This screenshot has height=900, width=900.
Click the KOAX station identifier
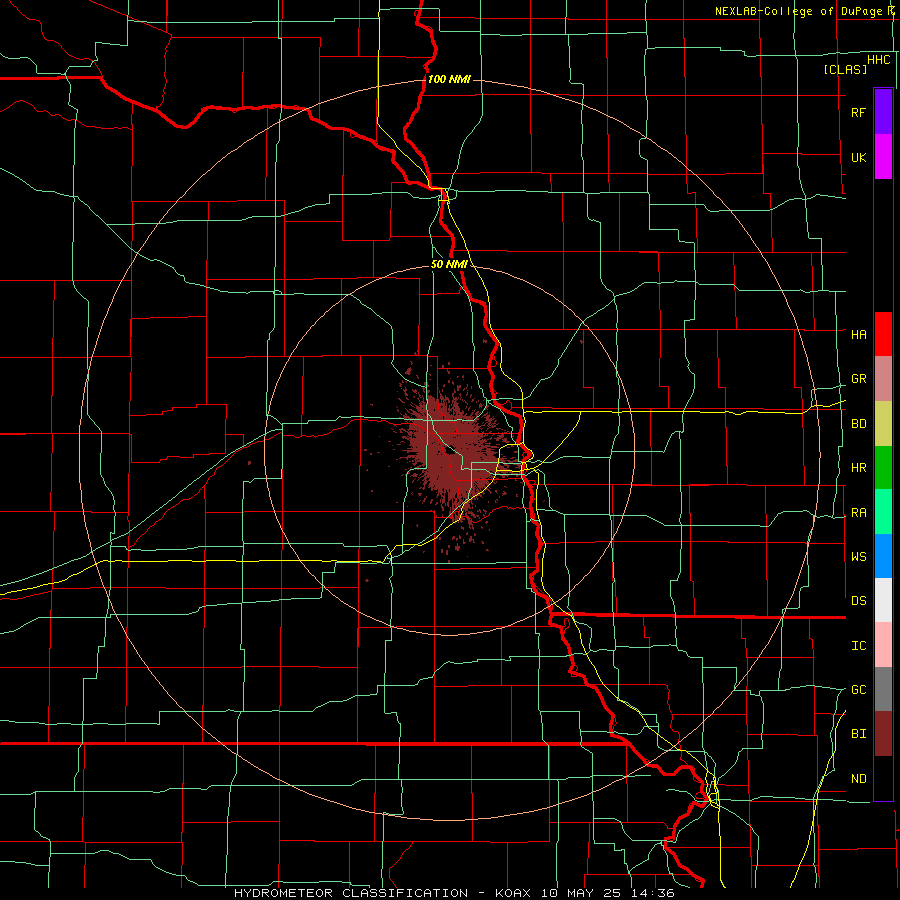(513, 893)
